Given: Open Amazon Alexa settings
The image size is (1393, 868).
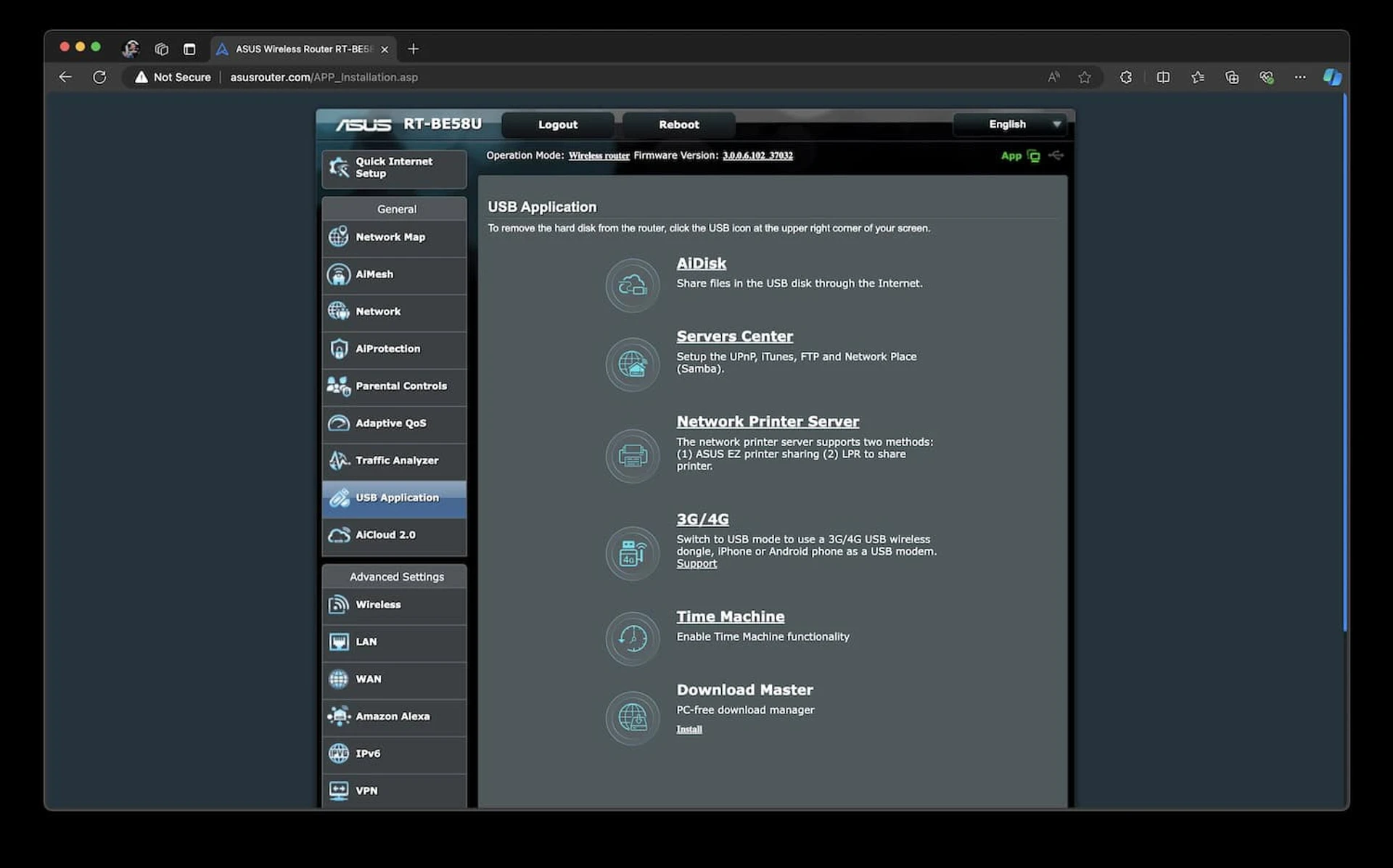Looking at the screenshot, I should click(394, 716).
